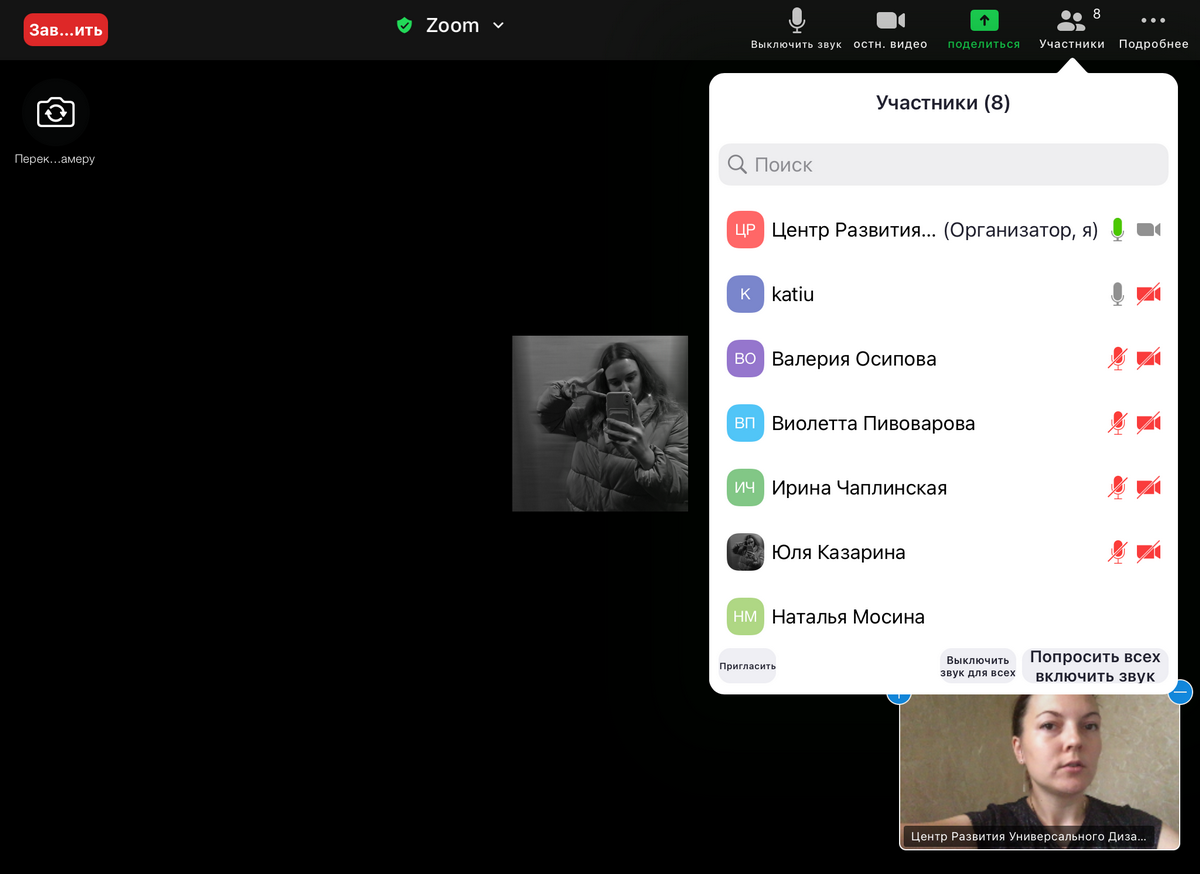Click the green microphone of Центр Развития
This screenshot has height=874, width=1200.
[x=1117, y=230]
